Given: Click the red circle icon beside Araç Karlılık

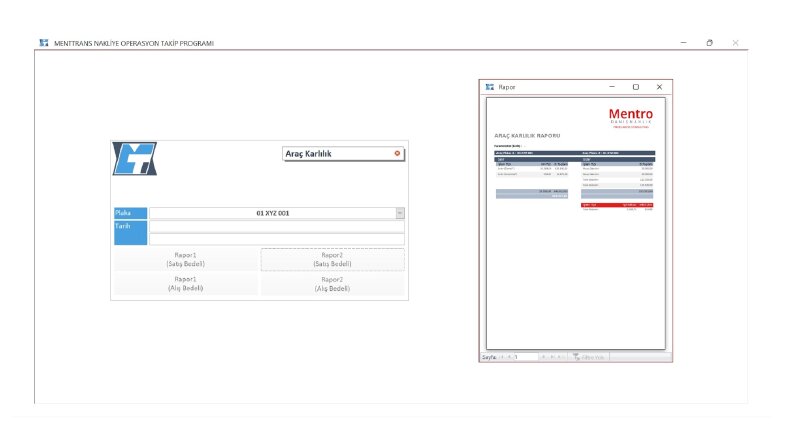Looking at the screenshot, I should tap(397, 153).
